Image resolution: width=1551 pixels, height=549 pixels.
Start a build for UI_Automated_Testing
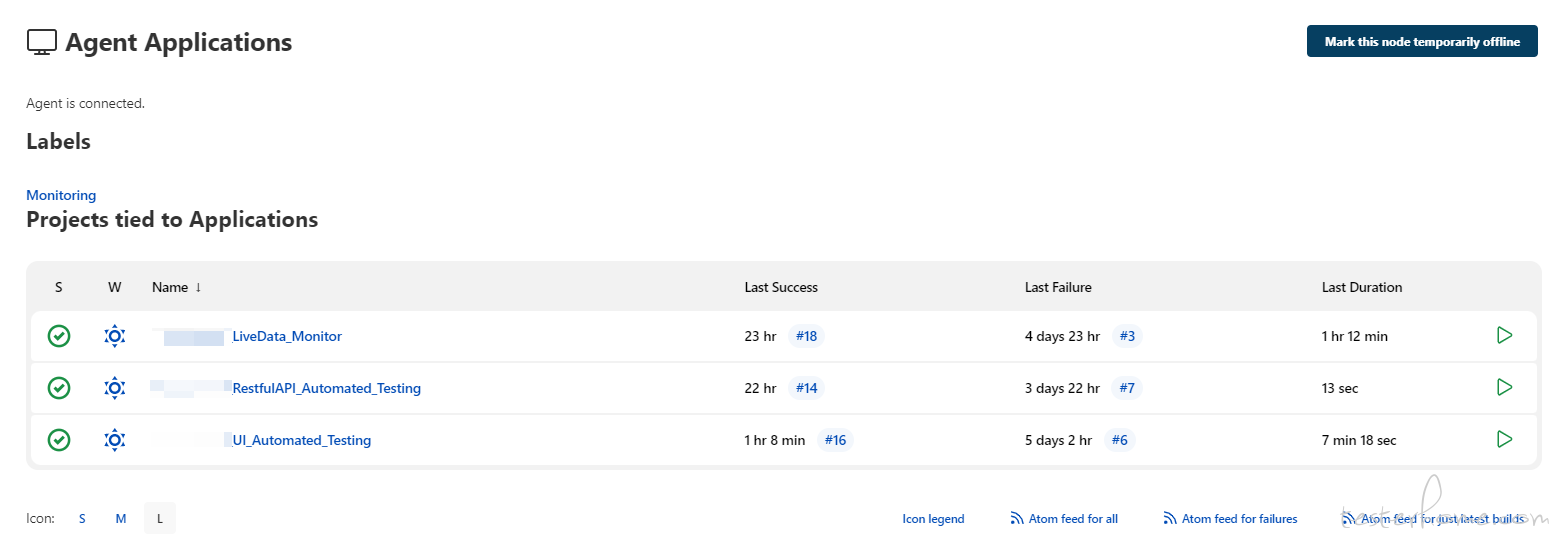click(x=1504, y=439)
